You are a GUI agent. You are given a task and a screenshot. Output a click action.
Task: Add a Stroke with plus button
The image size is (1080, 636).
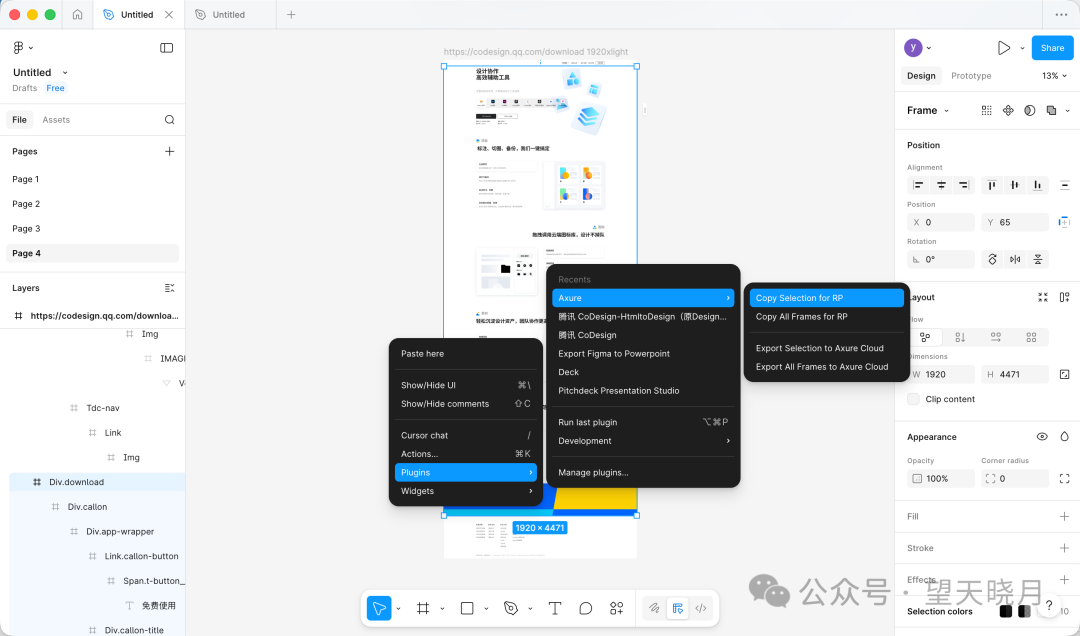[x=1064, y=548]
